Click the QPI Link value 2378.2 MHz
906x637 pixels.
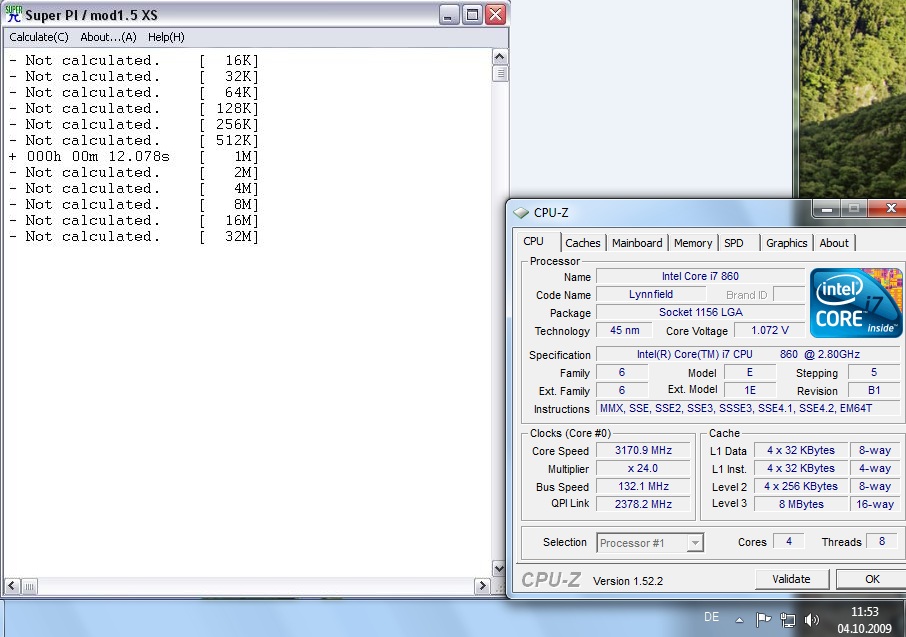643,504
